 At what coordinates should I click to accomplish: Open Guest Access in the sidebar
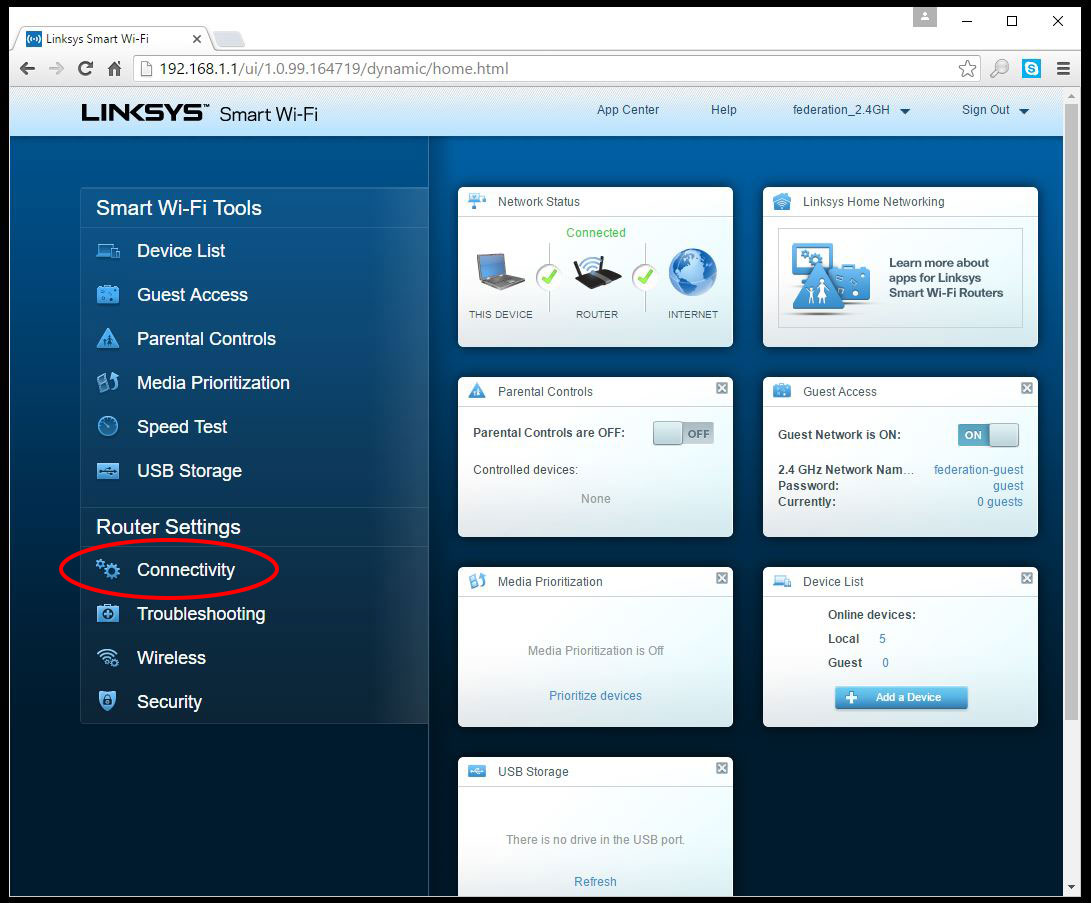coord(192,295)
